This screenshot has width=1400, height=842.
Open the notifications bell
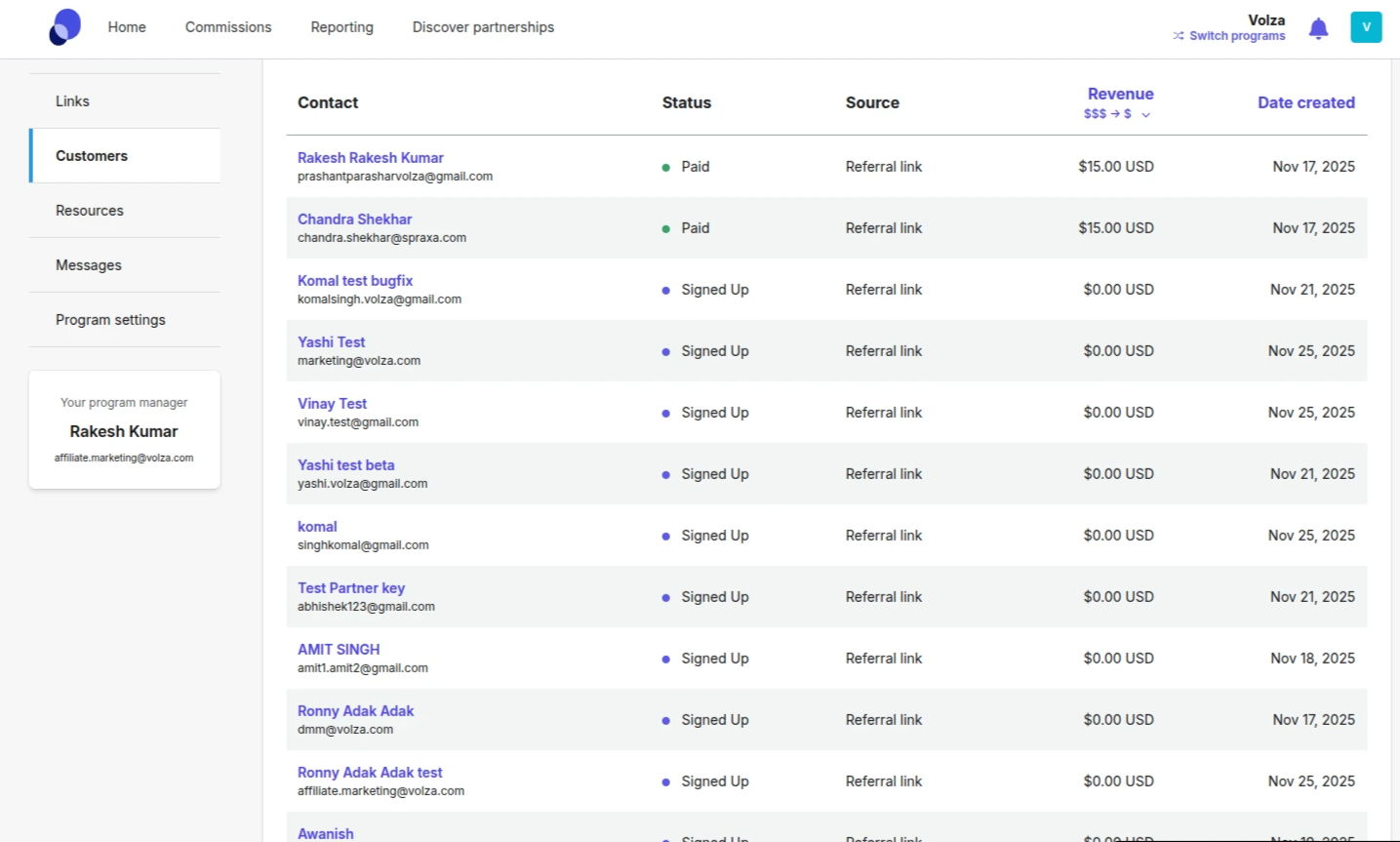[x=1318, y=28]
